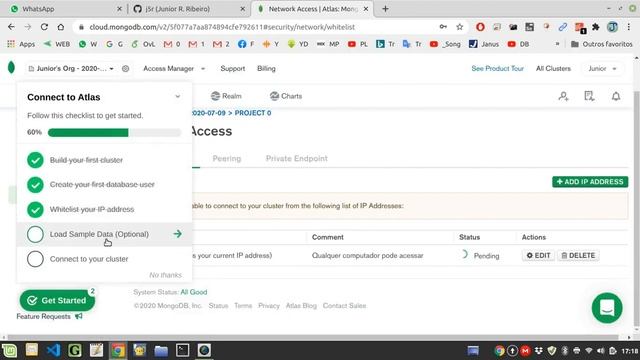Open the Chrome profile avatar
640x360 pixels.
pos(612,27)
